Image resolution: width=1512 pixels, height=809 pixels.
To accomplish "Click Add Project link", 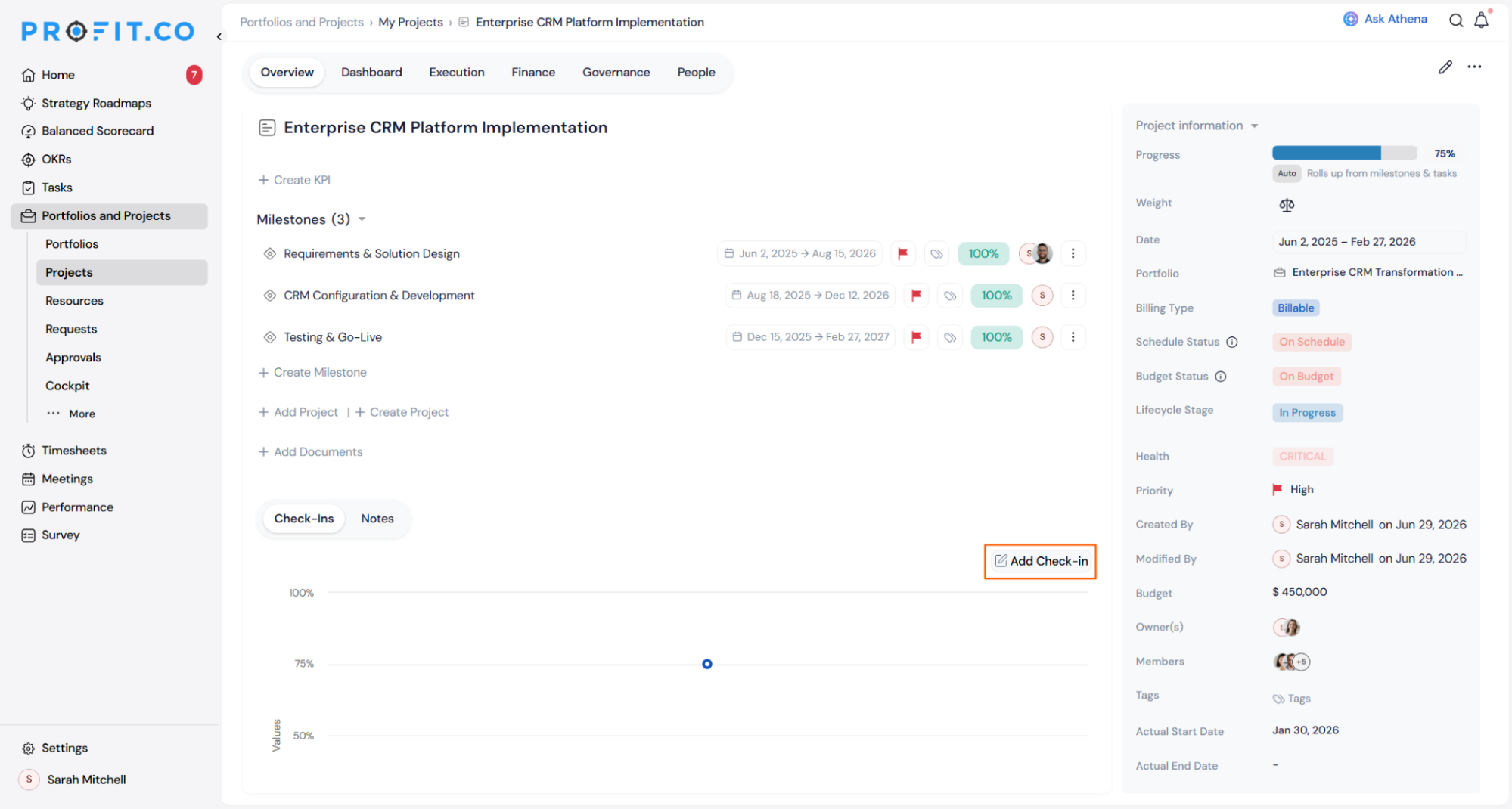I will click(x=298, y=412).
